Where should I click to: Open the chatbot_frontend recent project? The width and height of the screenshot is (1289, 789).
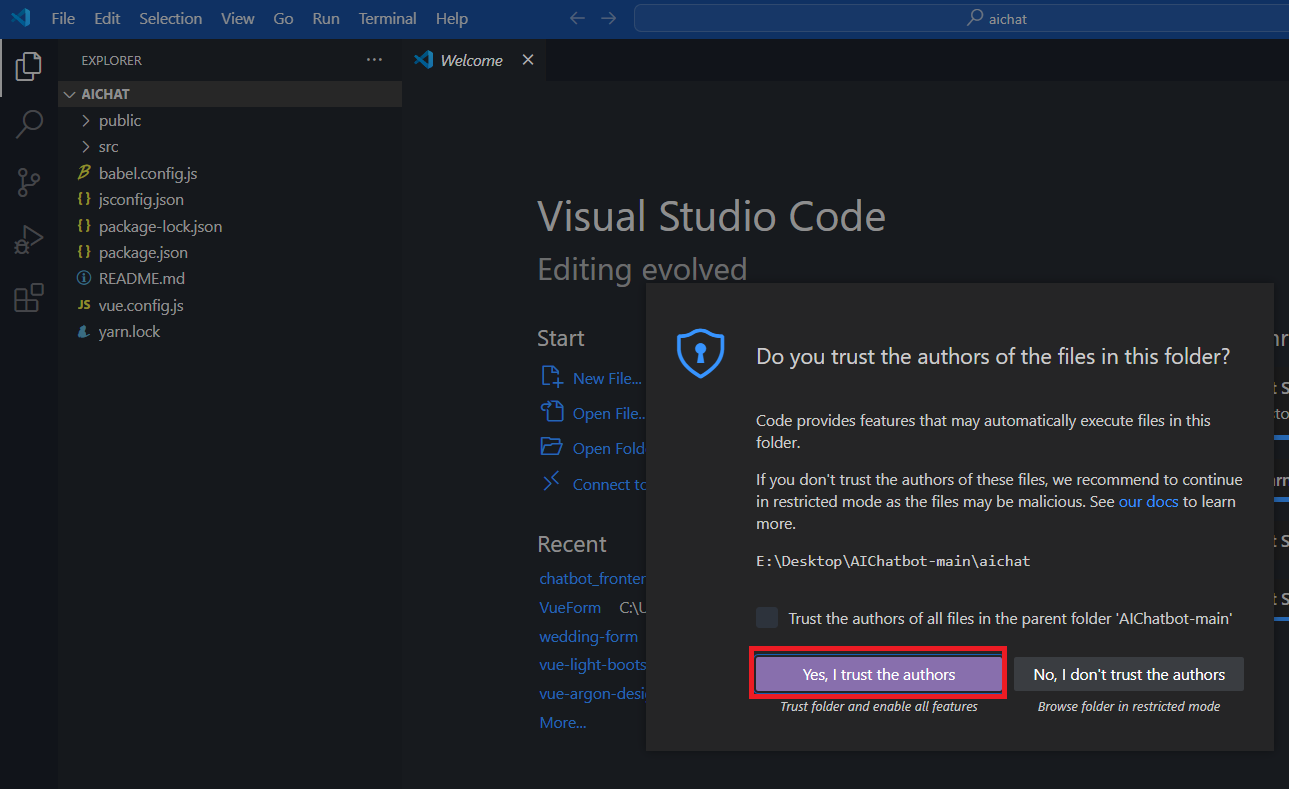coord(592,578)
